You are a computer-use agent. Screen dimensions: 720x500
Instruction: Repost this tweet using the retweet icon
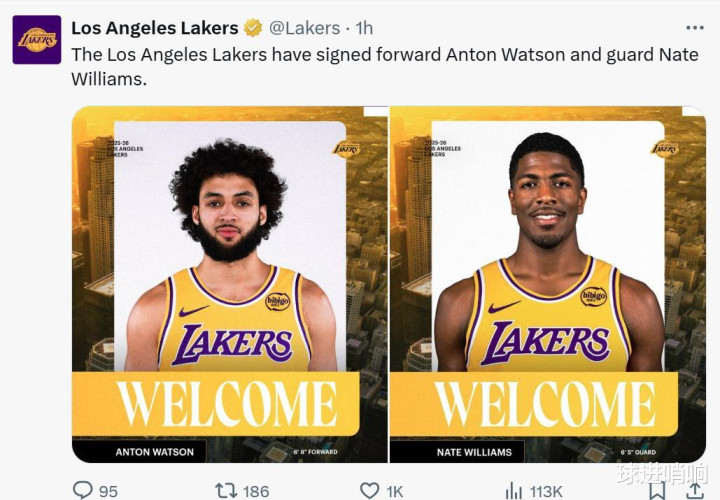tap(226, 490)
